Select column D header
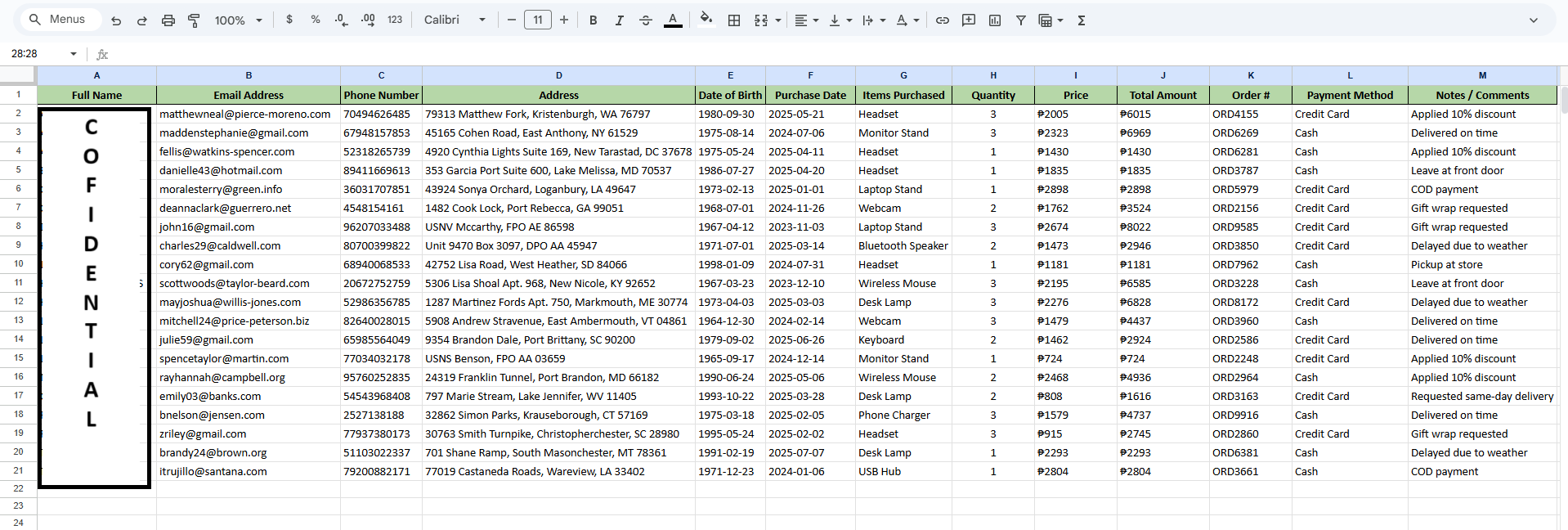Viewport: 1568px width, 530px height. click(558, 75)
